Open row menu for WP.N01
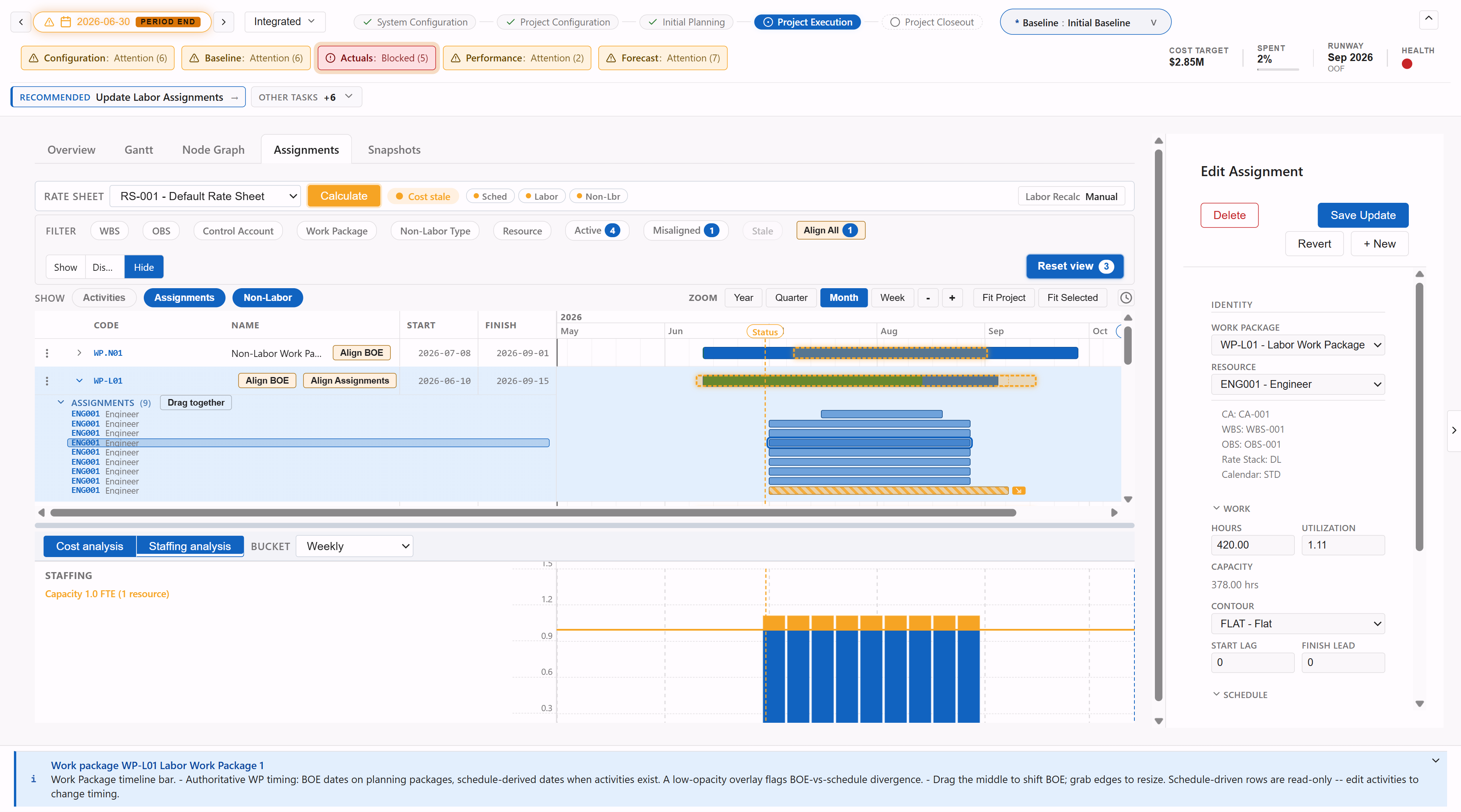1461x812 pixels. 47,353
